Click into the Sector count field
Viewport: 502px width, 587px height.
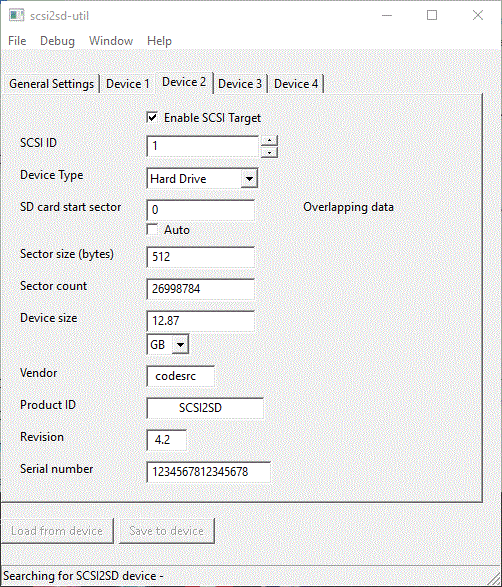coord(201,289)
